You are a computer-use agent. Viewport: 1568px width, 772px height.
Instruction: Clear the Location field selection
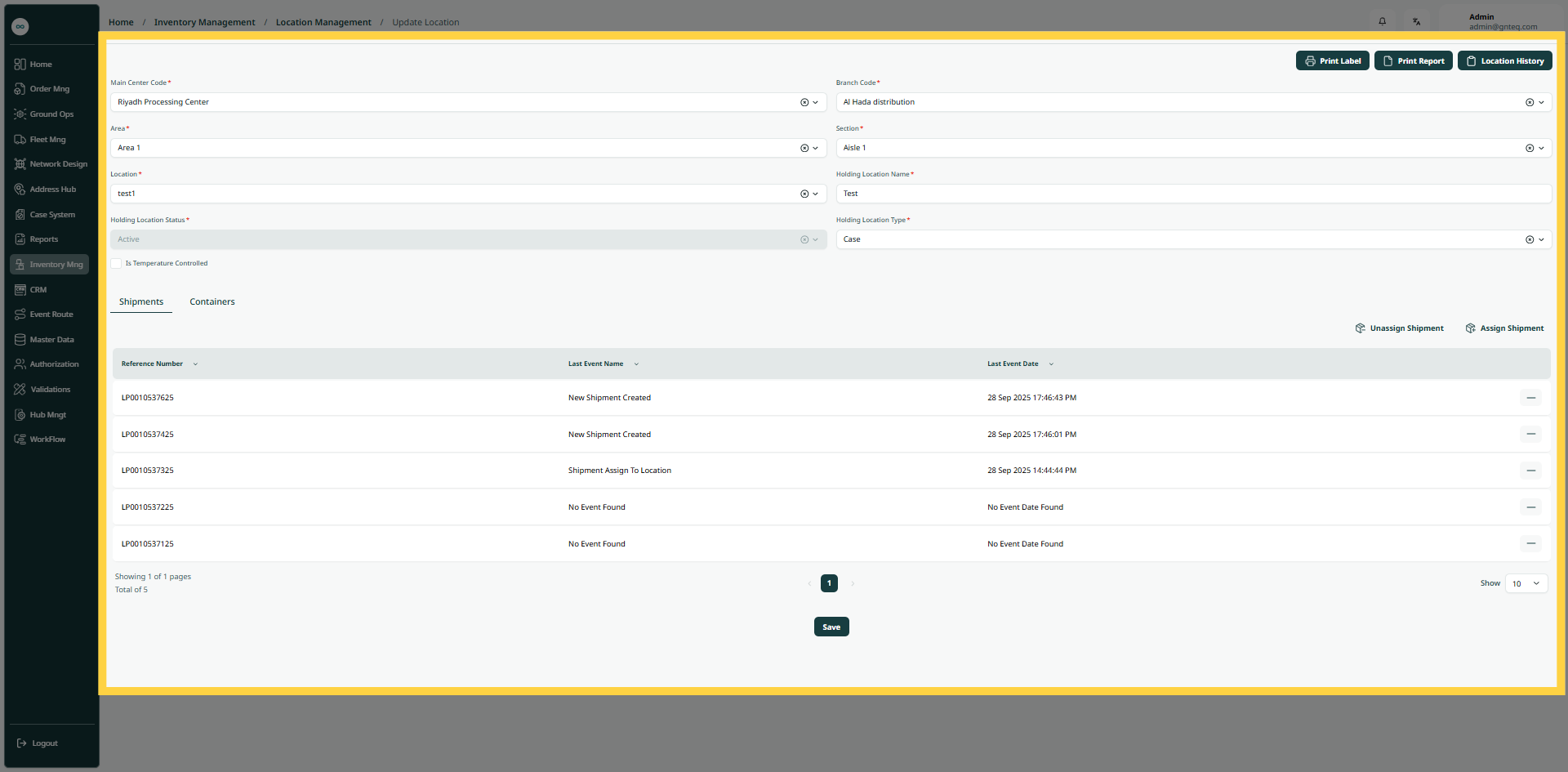(804, 194)
